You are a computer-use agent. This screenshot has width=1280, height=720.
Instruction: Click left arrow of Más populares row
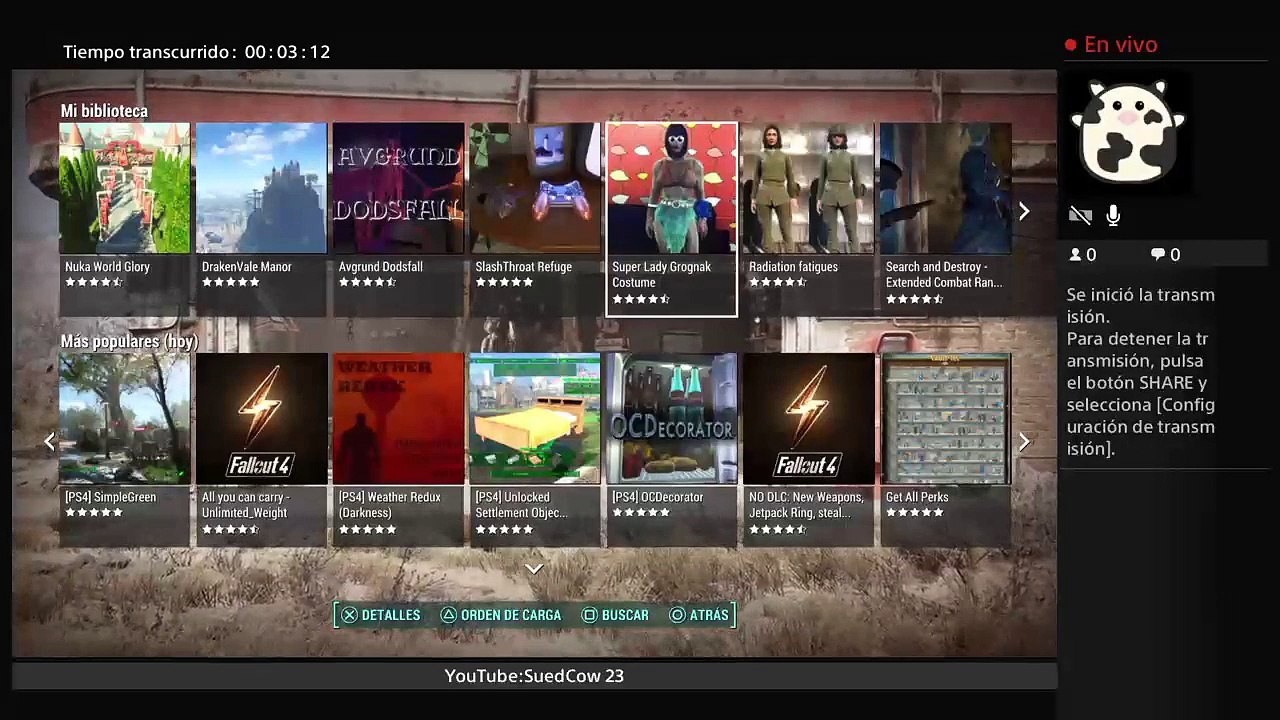tap(49, 441)
